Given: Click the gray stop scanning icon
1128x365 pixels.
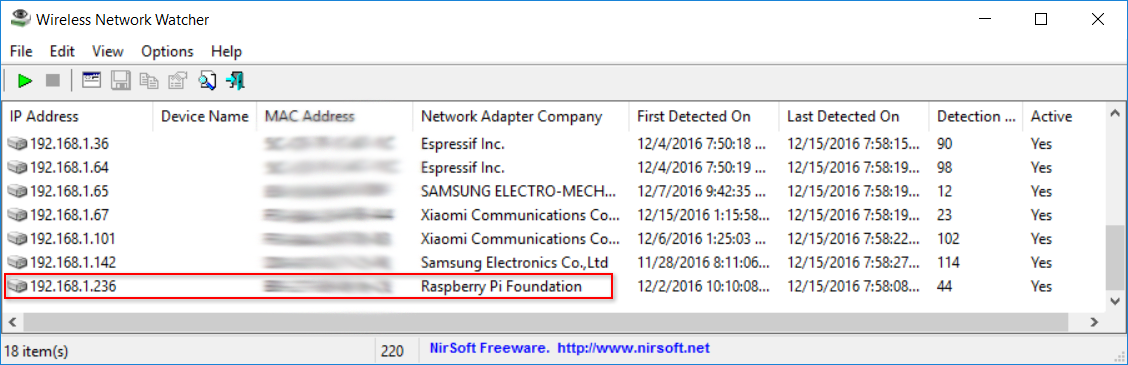Looking at the screenshot, I should pyautogui.click(x=53, y=81).
